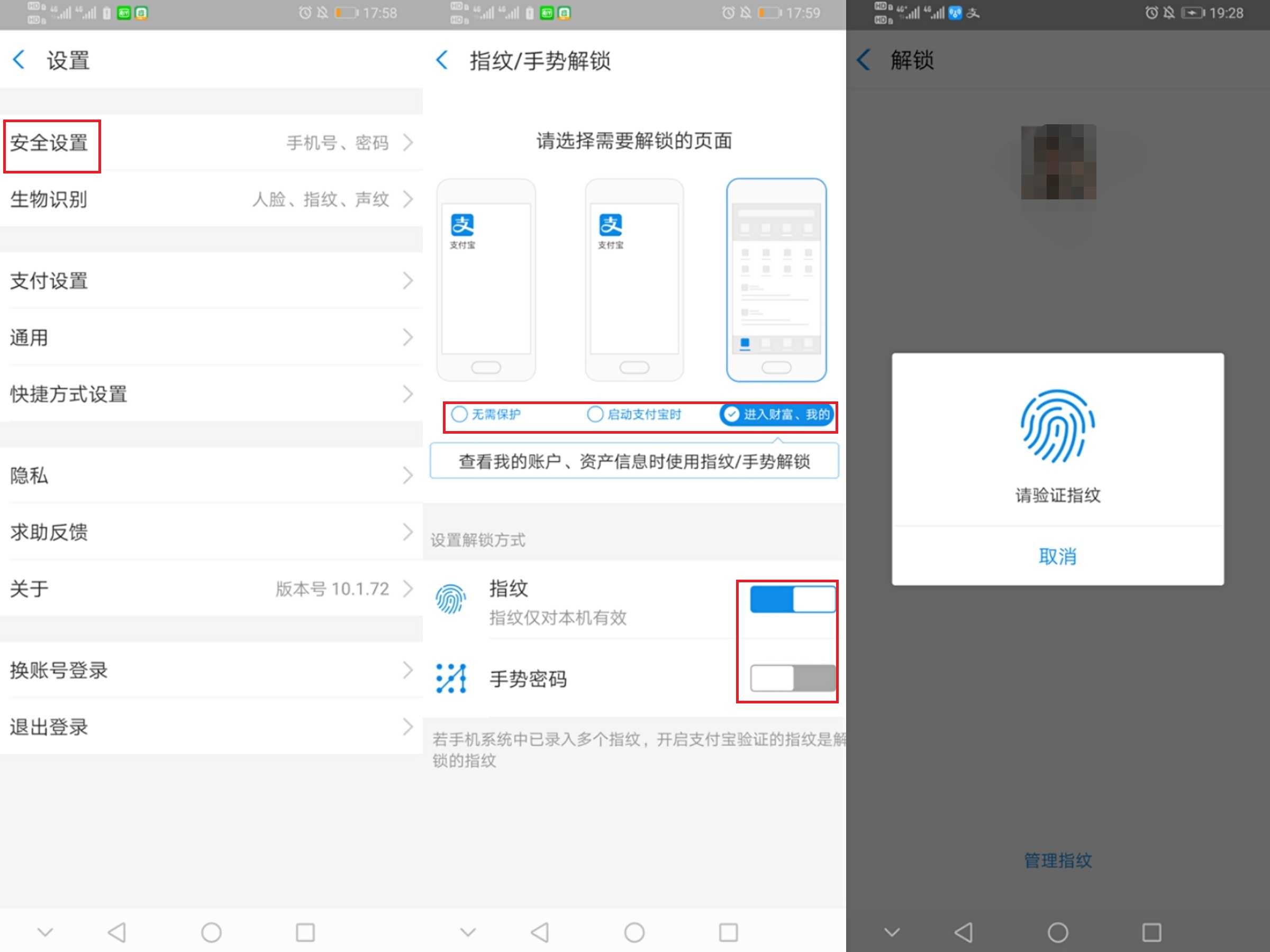This screenshot has height=952, width=1270.
Task: Tap the Alipay logo in first phone preview
Action: pyautogui.click(x=462, y=227)
